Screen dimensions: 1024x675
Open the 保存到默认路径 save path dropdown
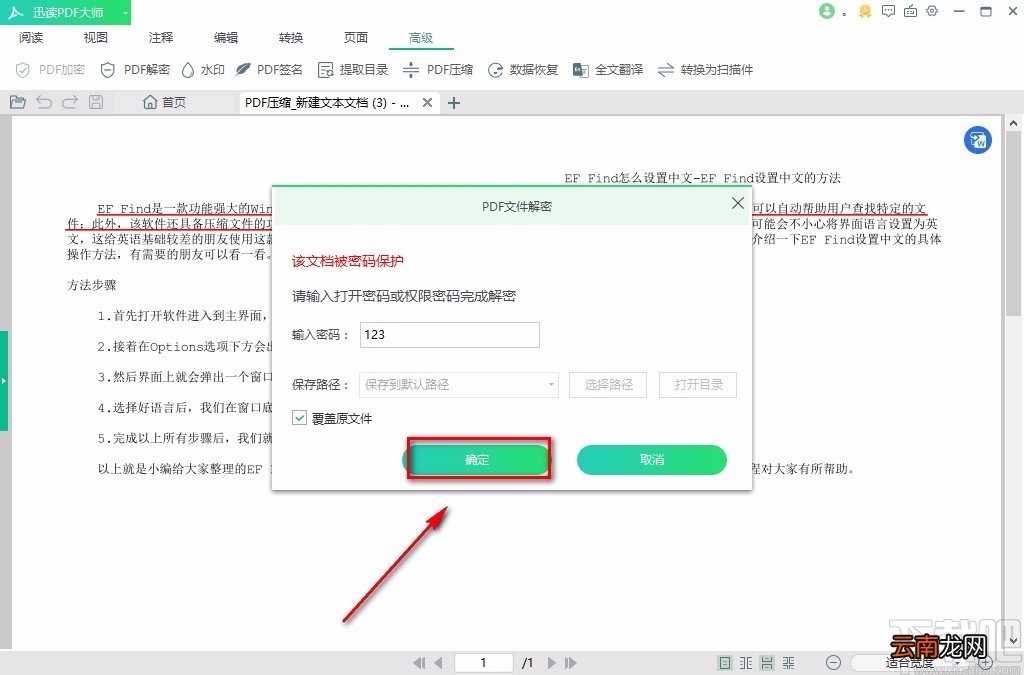coord(459,385)
